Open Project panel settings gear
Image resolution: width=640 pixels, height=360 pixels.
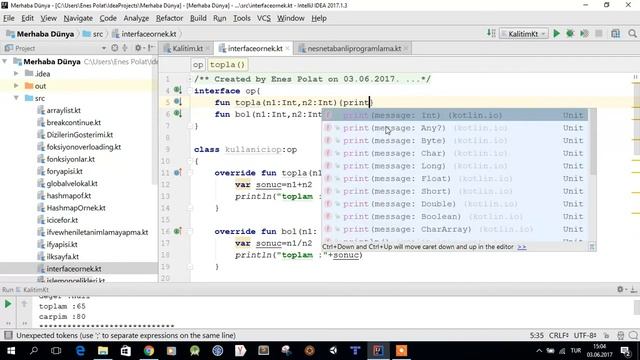pos(138,48)
